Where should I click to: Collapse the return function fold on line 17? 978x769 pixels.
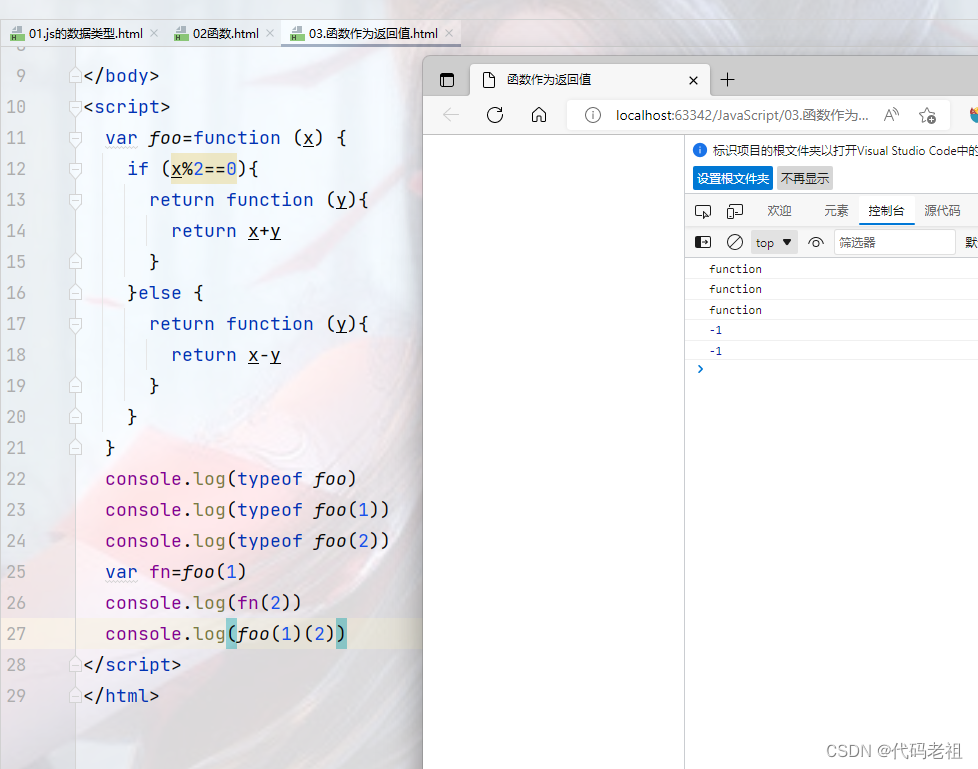[x=75, y=324]
